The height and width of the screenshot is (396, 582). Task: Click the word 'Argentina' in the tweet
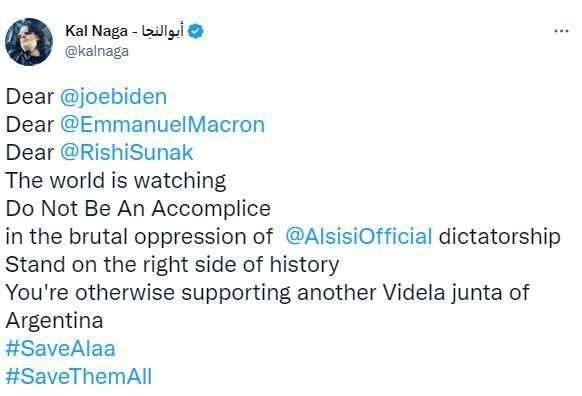pyautogui.click(x=54, y=321)
